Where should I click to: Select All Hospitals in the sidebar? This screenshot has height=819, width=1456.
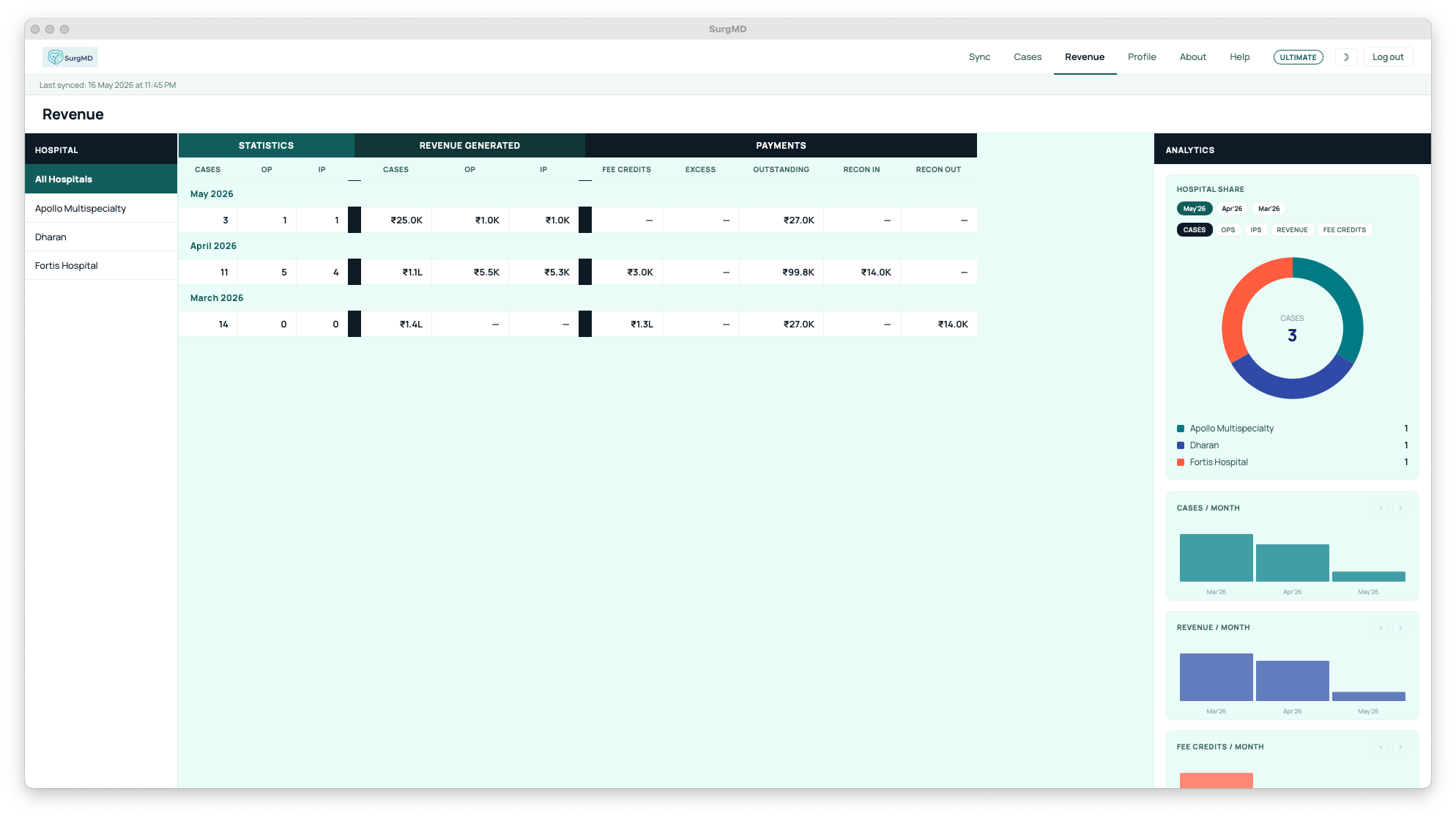tap(101, 179)
